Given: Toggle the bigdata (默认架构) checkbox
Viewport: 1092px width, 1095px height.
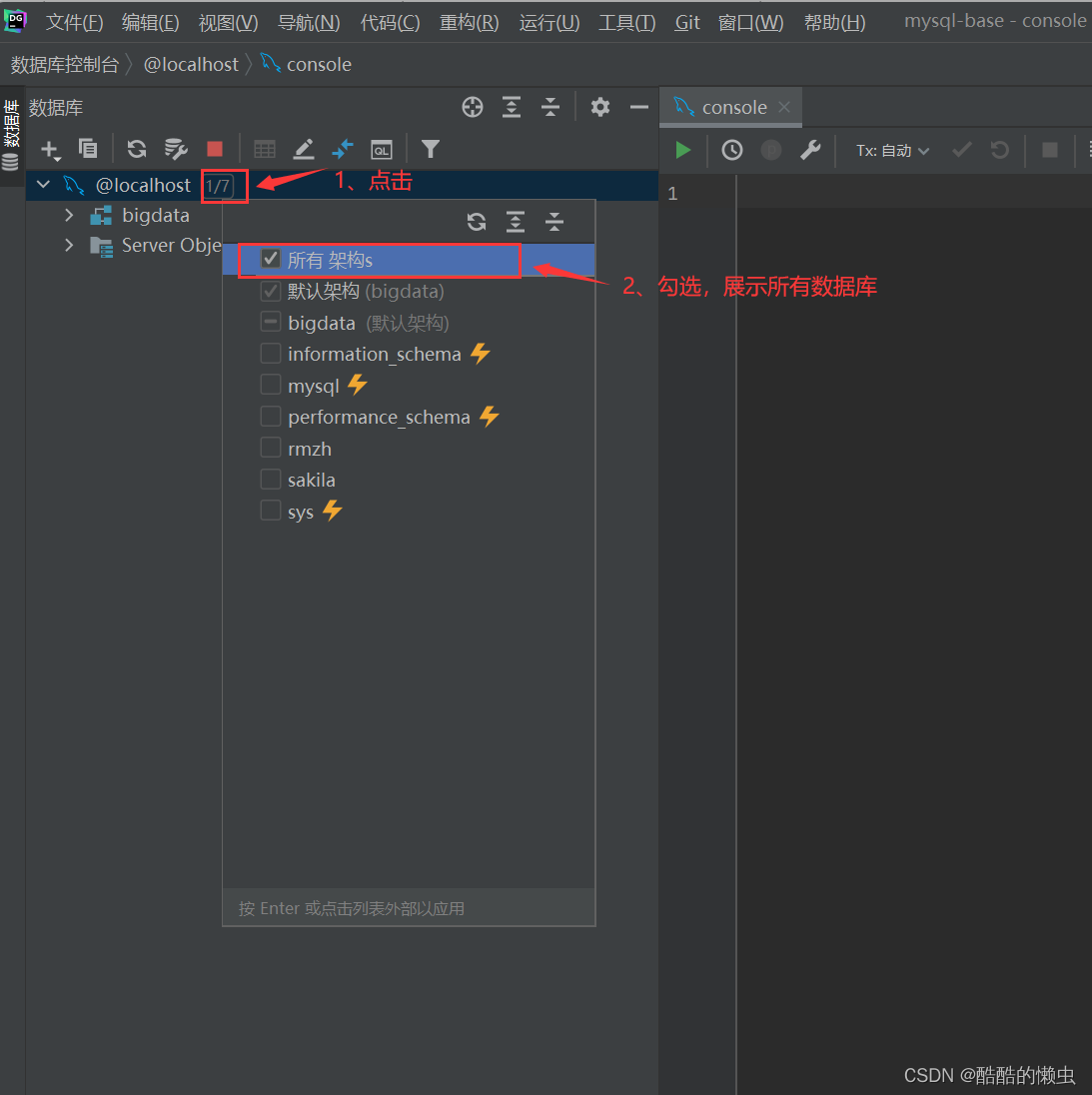Looking at the screenshot, I should 270,322.
